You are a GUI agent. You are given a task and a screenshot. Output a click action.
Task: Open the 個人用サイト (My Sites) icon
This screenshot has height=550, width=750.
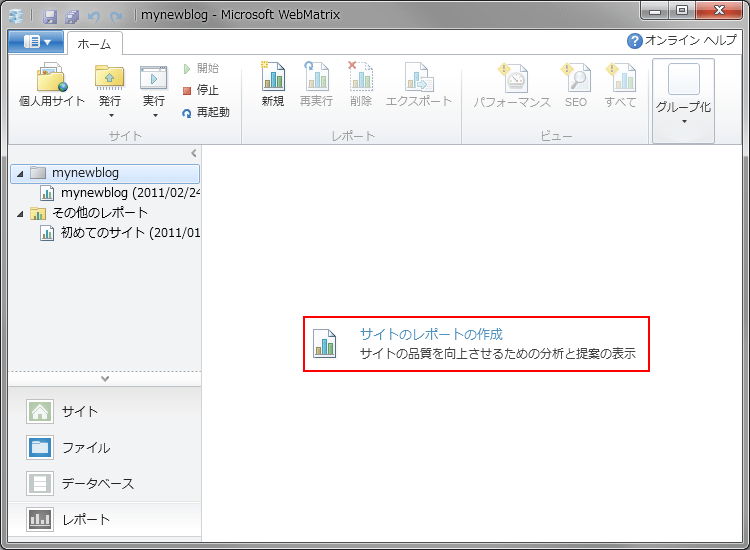[x=52, y=84]
